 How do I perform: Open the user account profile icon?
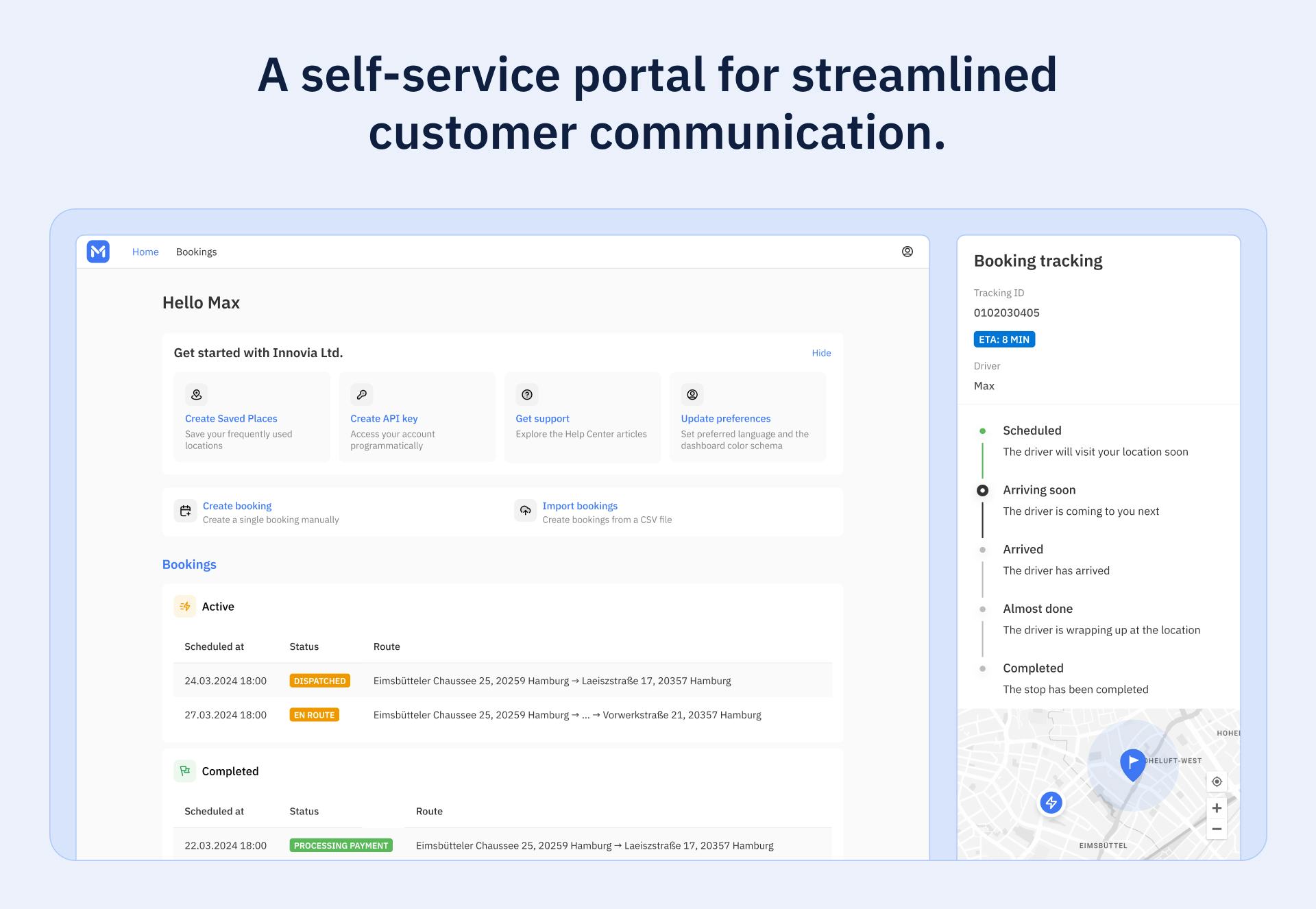[x=907, y=252]
